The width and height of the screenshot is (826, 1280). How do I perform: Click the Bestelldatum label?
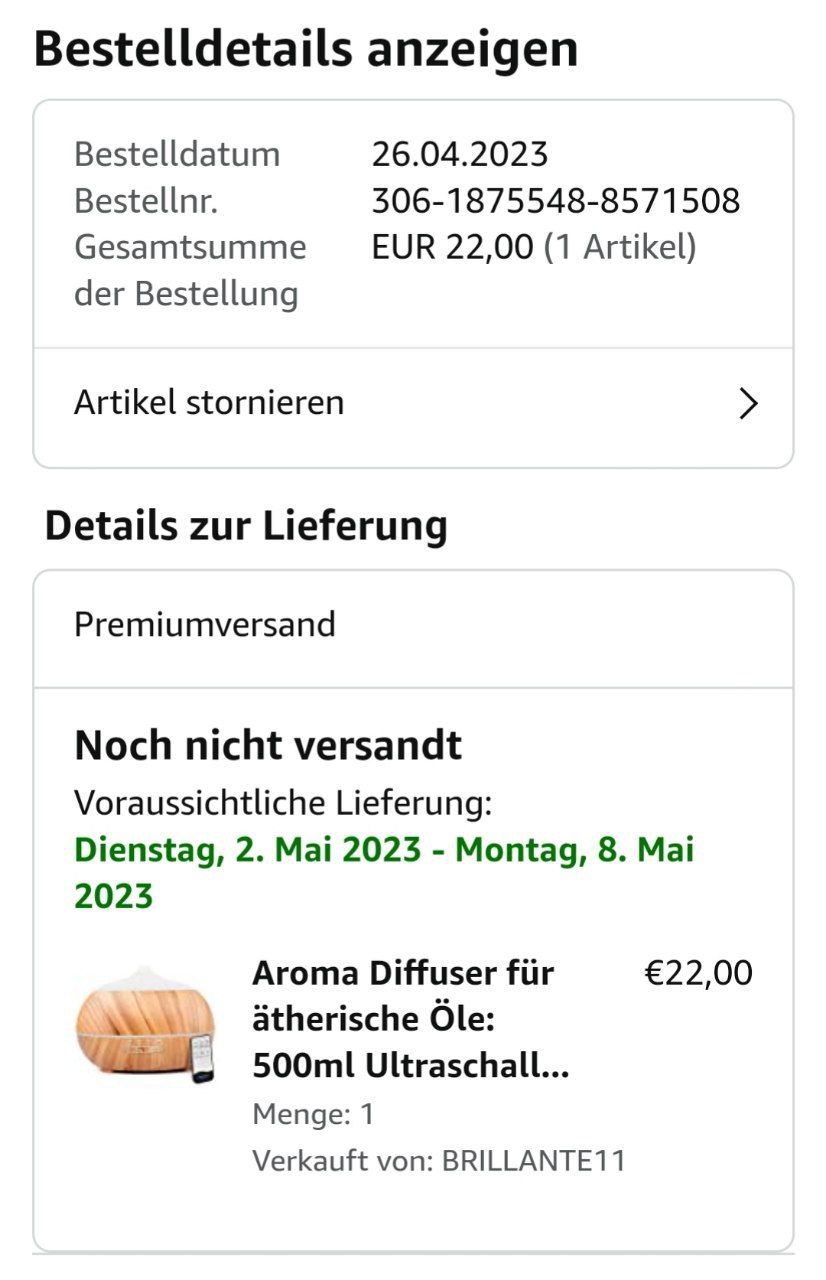point(177,155)
